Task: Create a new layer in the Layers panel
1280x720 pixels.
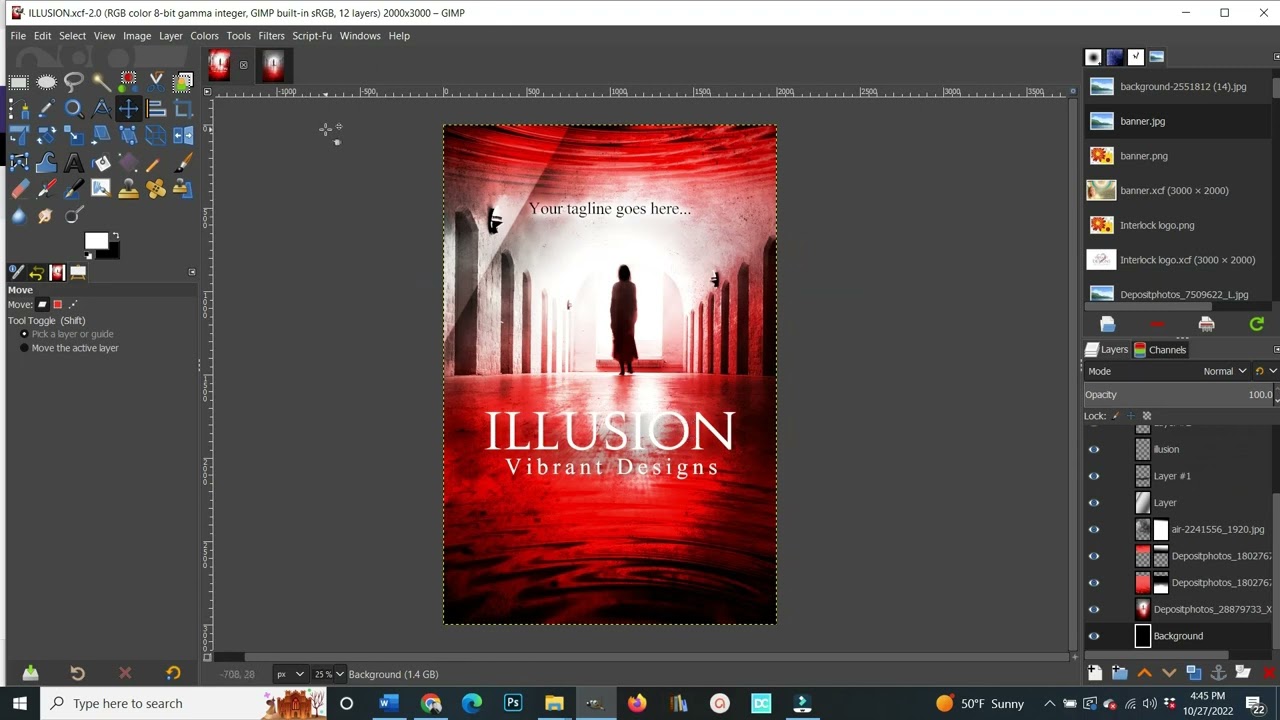Action: pyautogui.click(x=1095, y=673)
